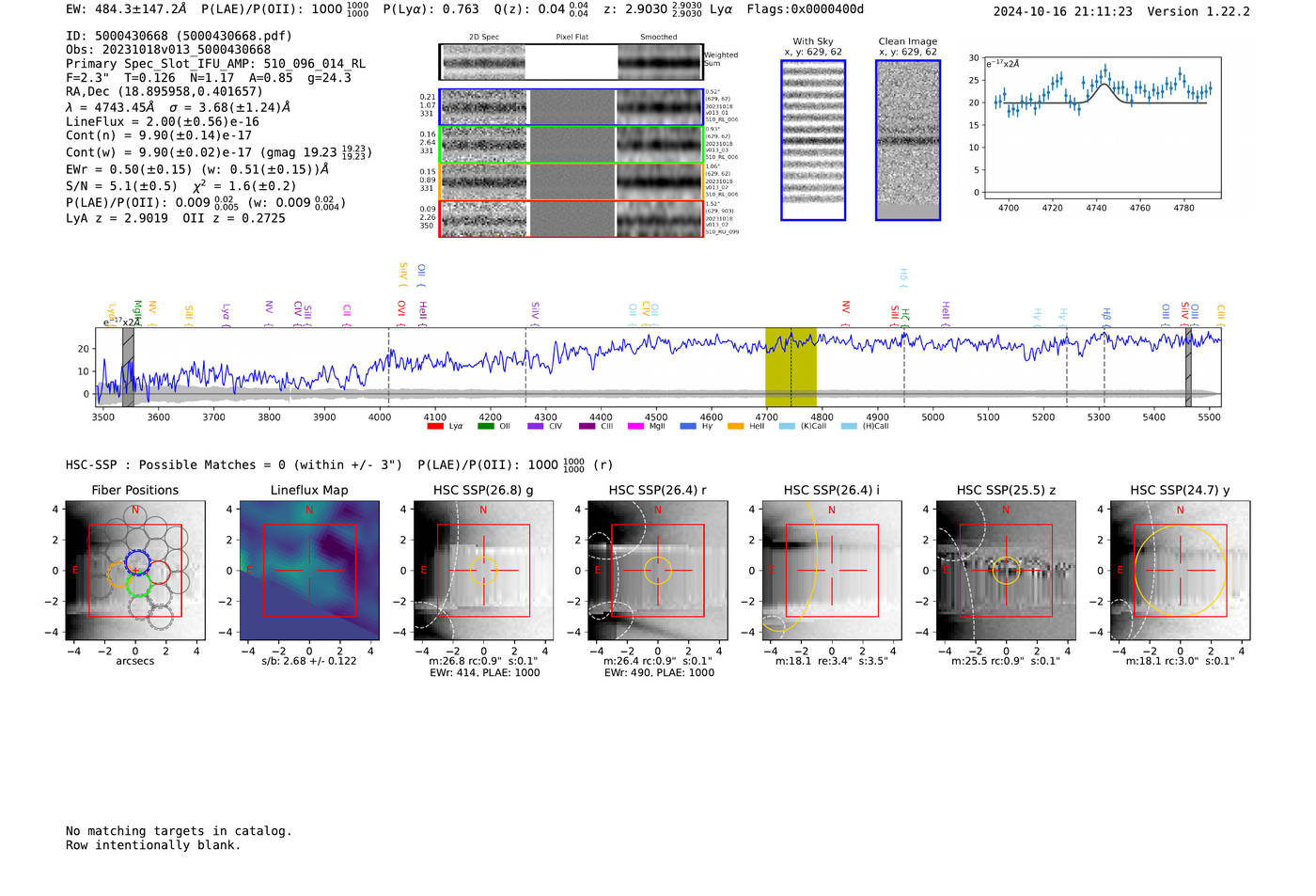Open the HSC SSP(24.7) y cutout
The width and height of the screenshot is (1316, 896).
point(1181,571)
